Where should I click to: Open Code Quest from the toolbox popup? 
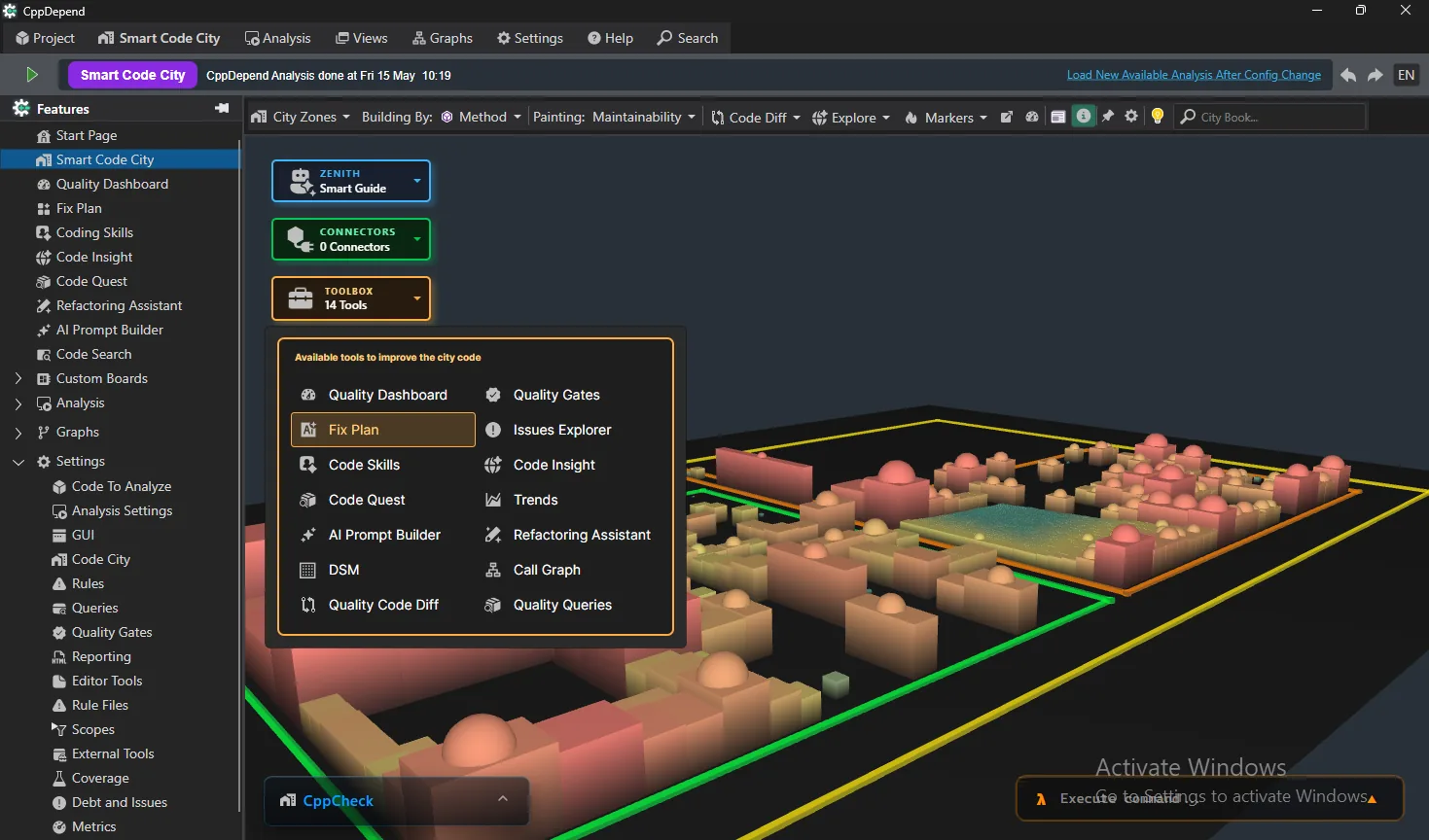click(x=383, y=500)
